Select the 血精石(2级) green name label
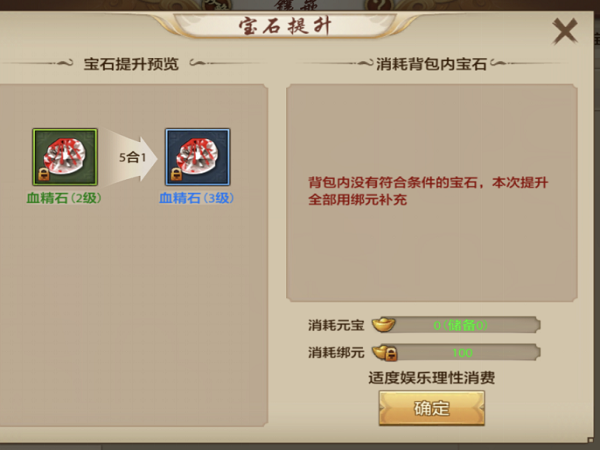The image size is (600, 450). [x=64, y=198]
